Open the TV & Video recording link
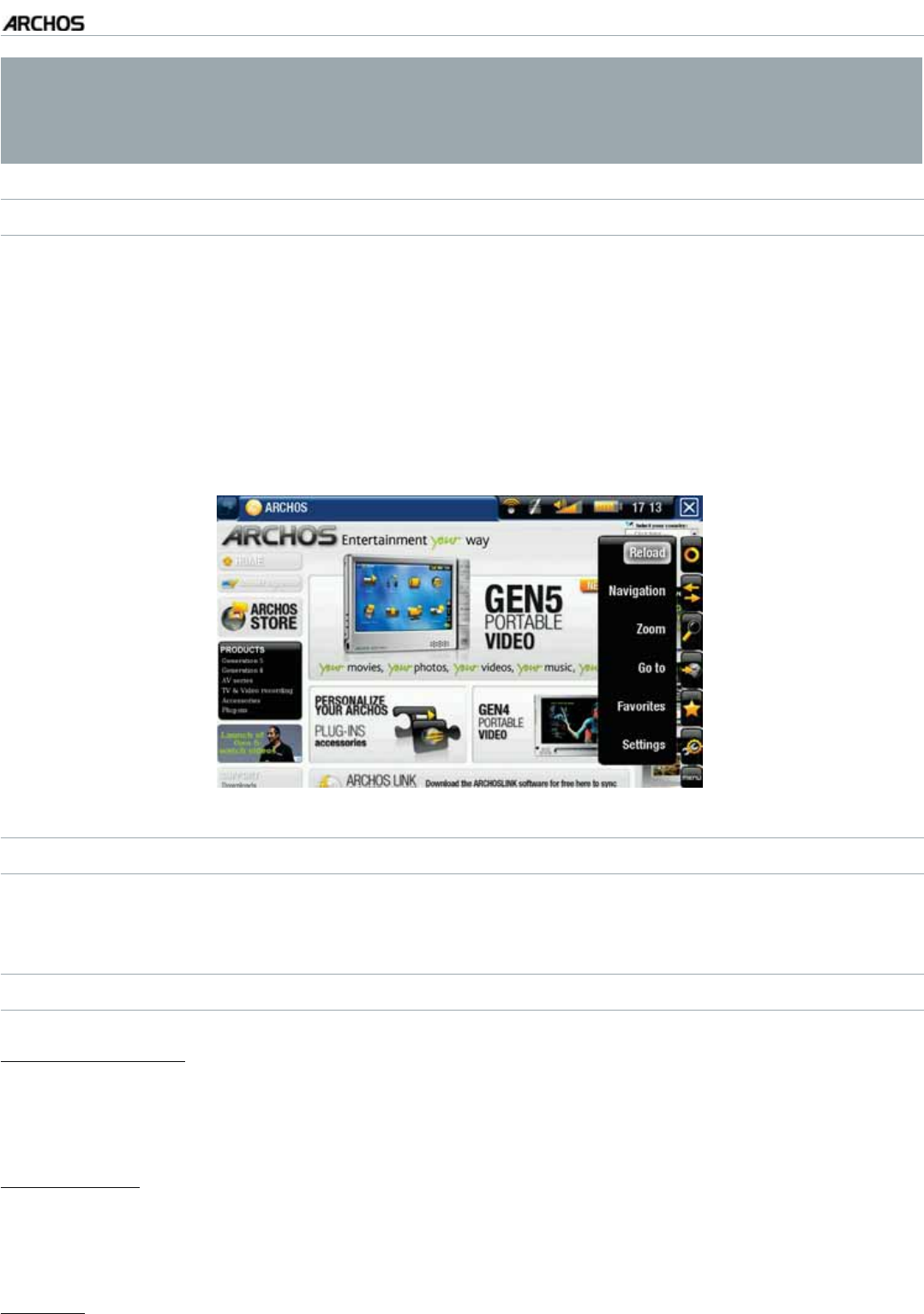Image resolution: width=924 pixels, height=1314 pixels. point(257,690)
